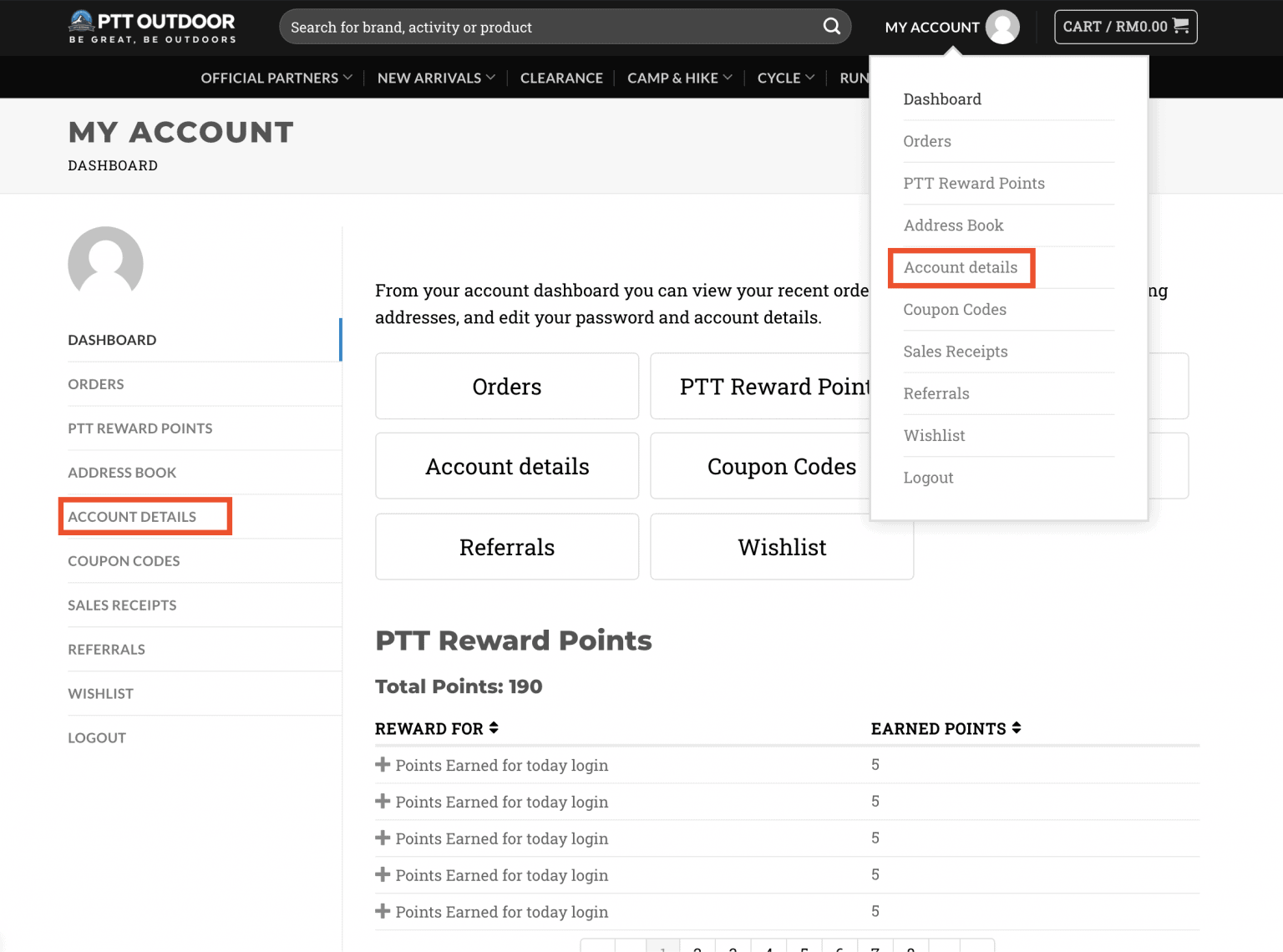The image size is (1283, 952).
Task: Go to Account Details in left sidebar
Action: [132, 517]
